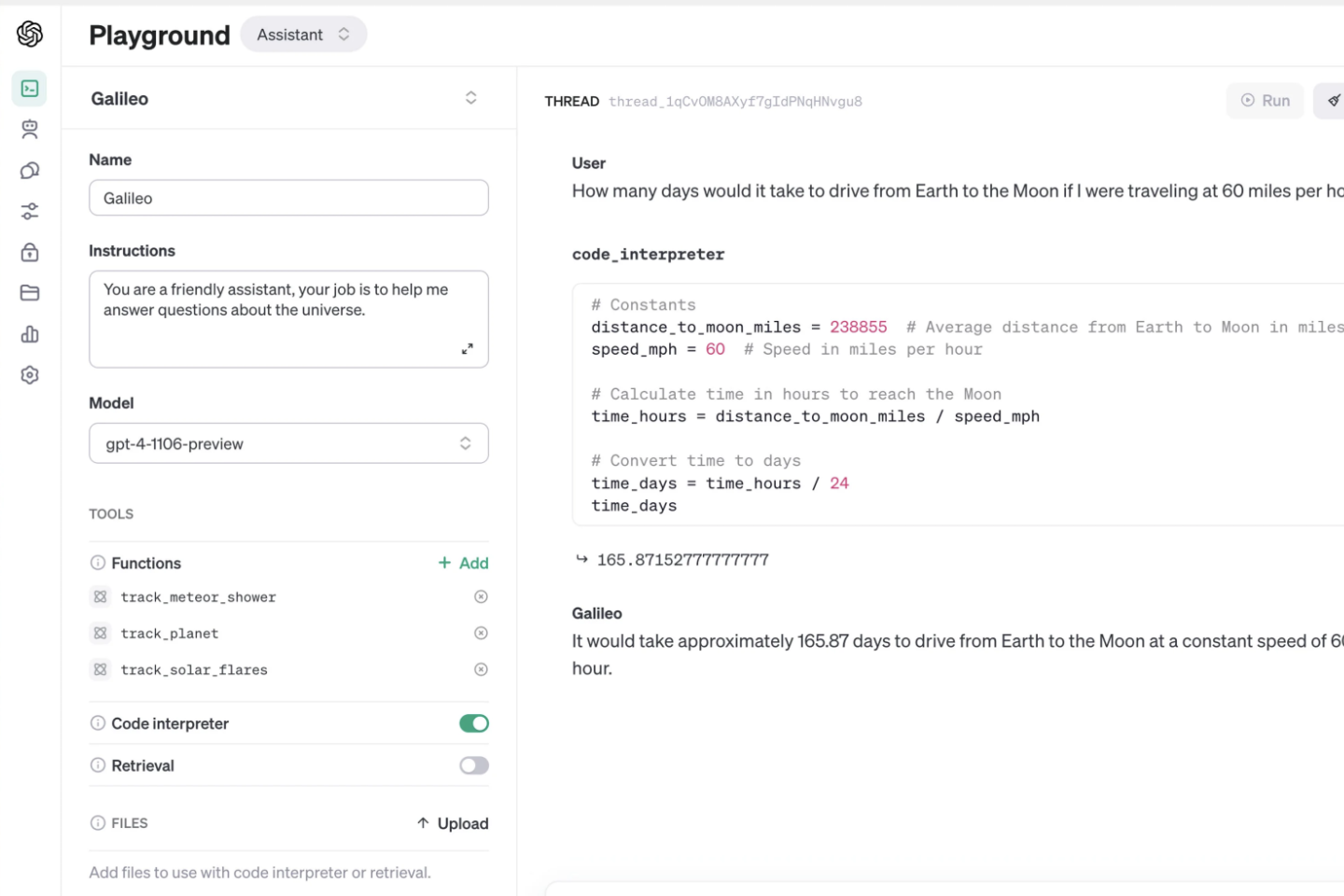Click the Run button
1344x896 pixels.
(1265, 101)
